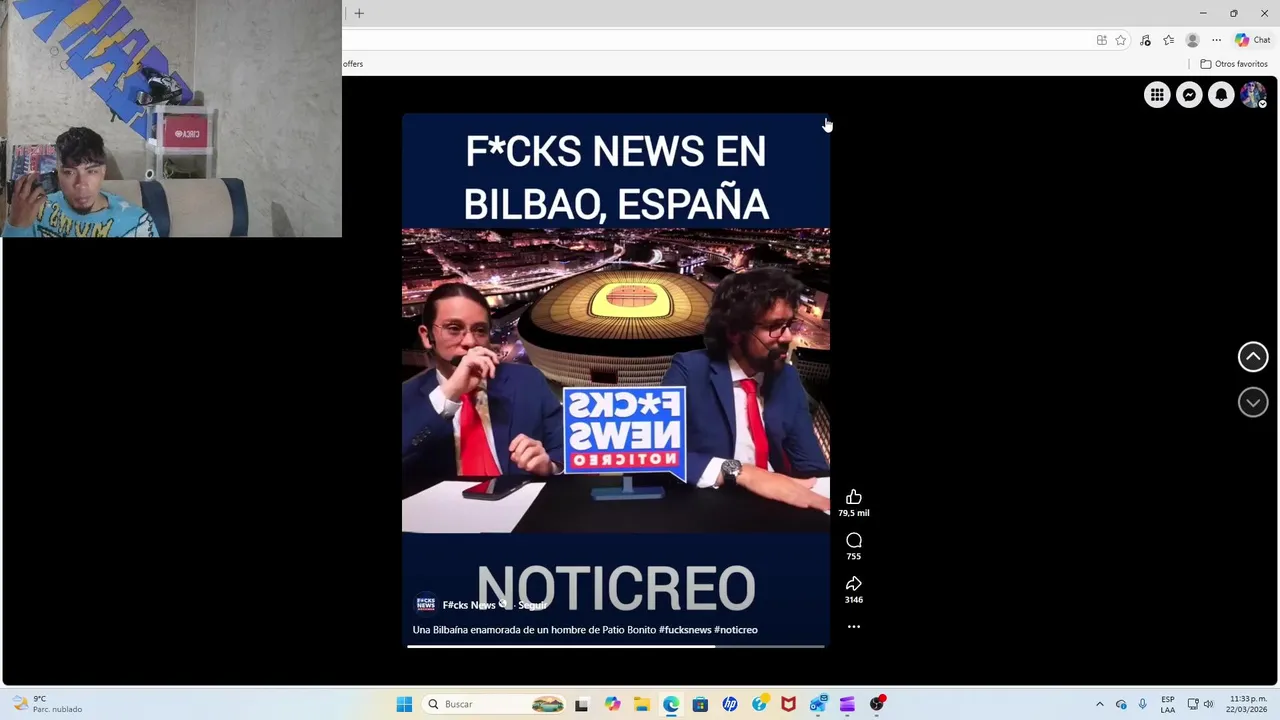The width and height of the screenshot is (1280, 720).
Task: Open the reel comments (755)
Action: click(853, 540)
